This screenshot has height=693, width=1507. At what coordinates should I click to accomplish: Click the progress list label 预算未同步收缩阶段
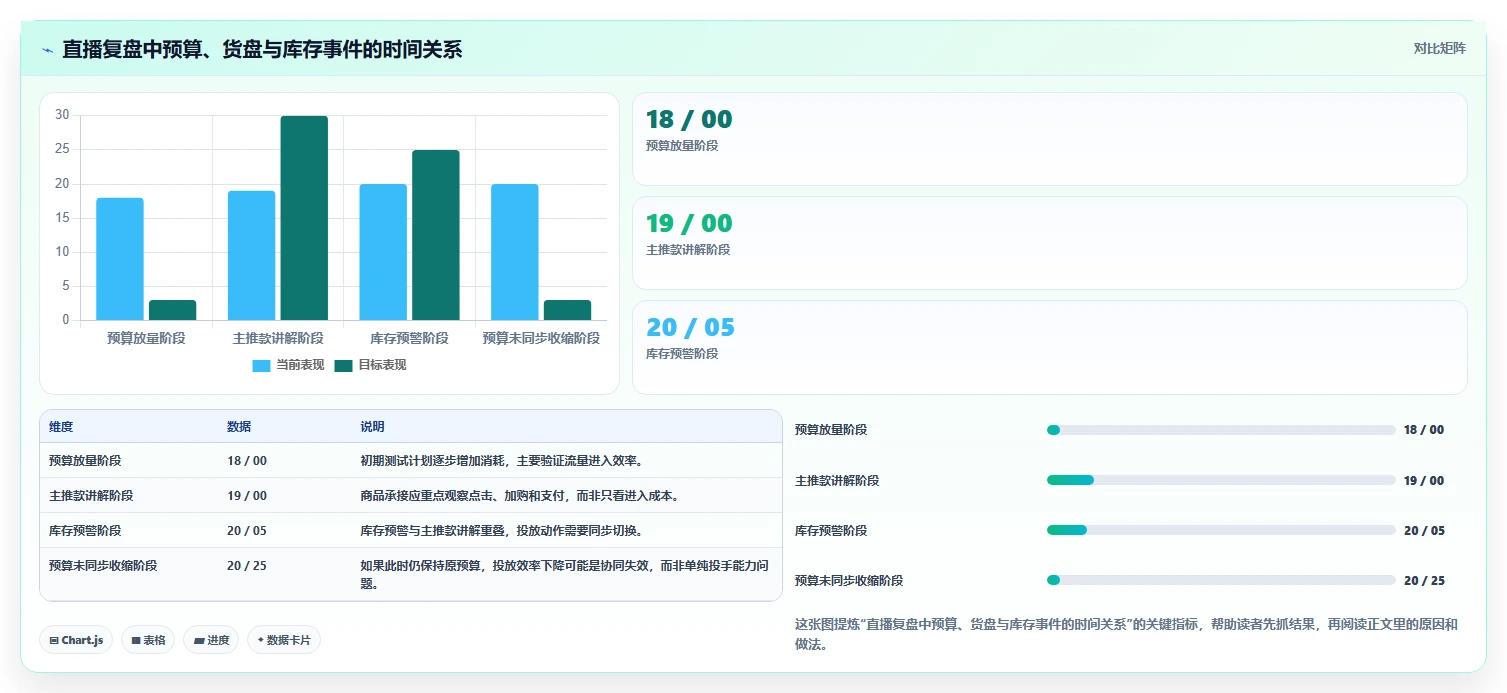click(x=849, y=580)
